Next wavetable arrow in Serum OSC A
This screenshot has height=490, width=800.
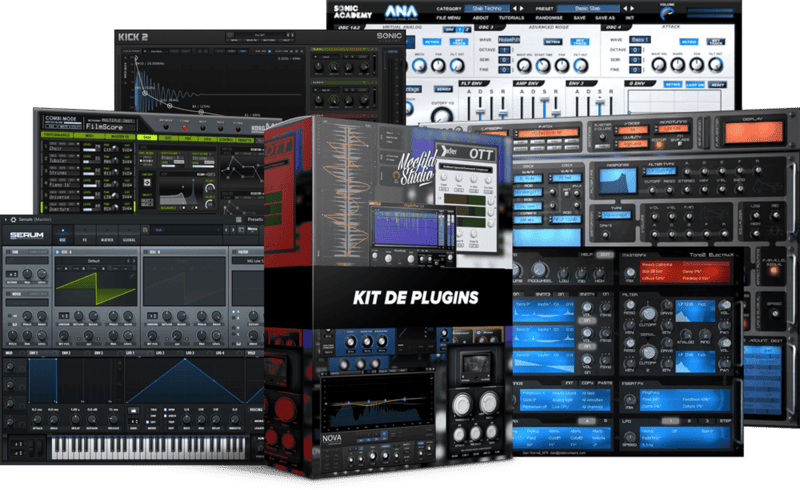[x=134, y=261]
